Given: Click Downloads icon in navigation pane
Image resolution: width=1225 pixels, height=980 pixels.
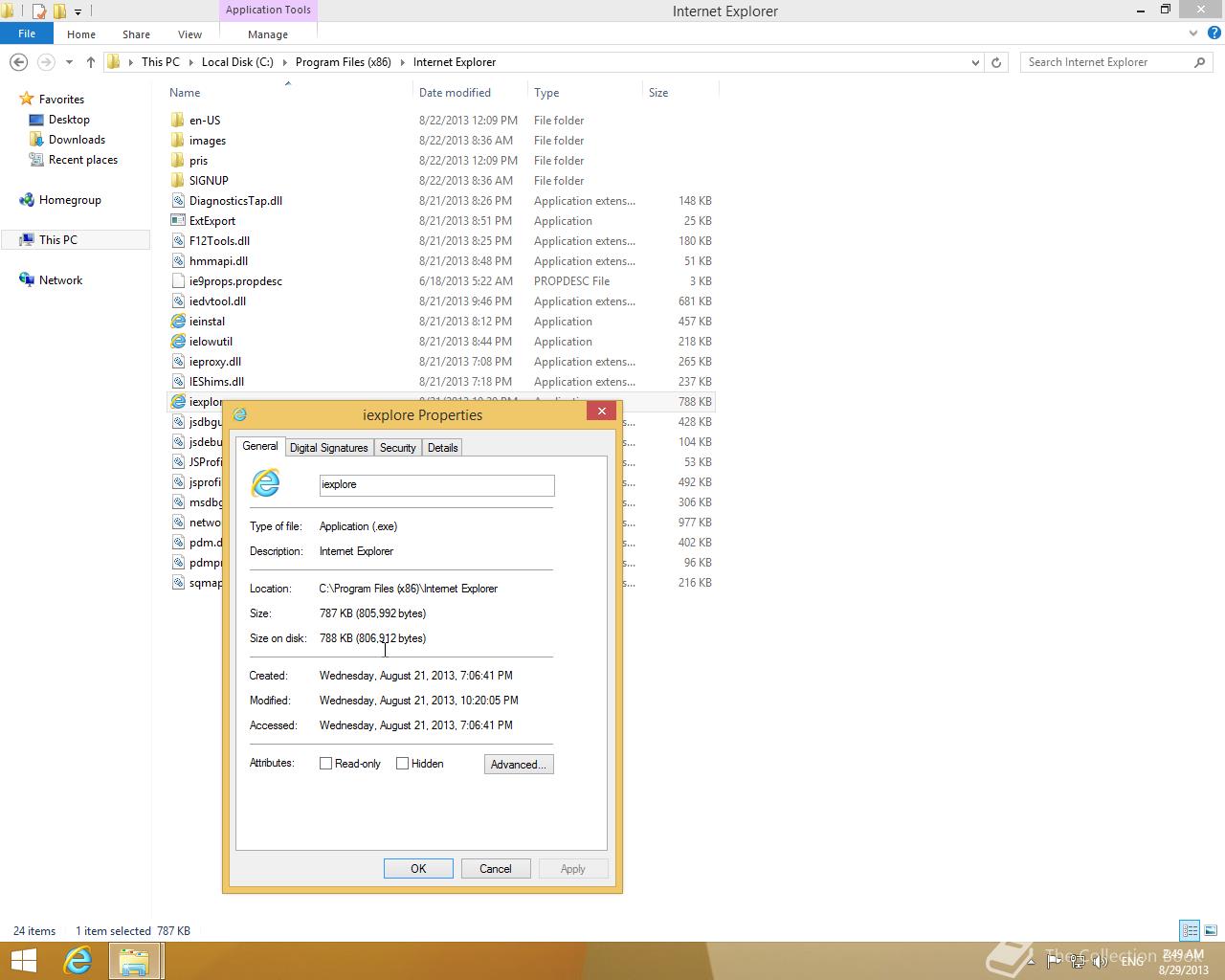Looking at the screenshot, I should click(x=36, y=140).
